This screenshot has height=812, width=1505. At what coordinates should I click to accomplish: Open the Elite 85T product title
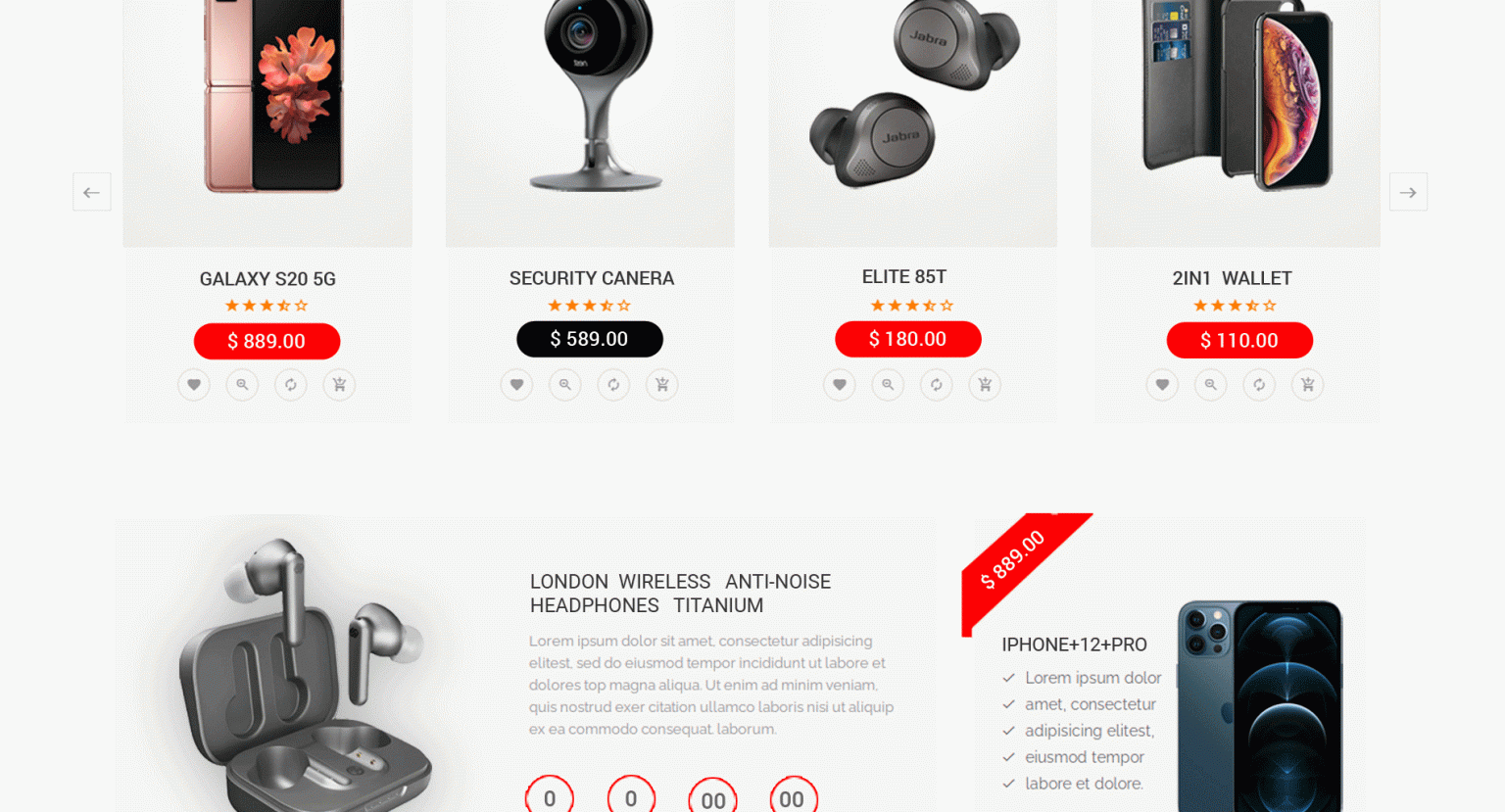(904, 277)
